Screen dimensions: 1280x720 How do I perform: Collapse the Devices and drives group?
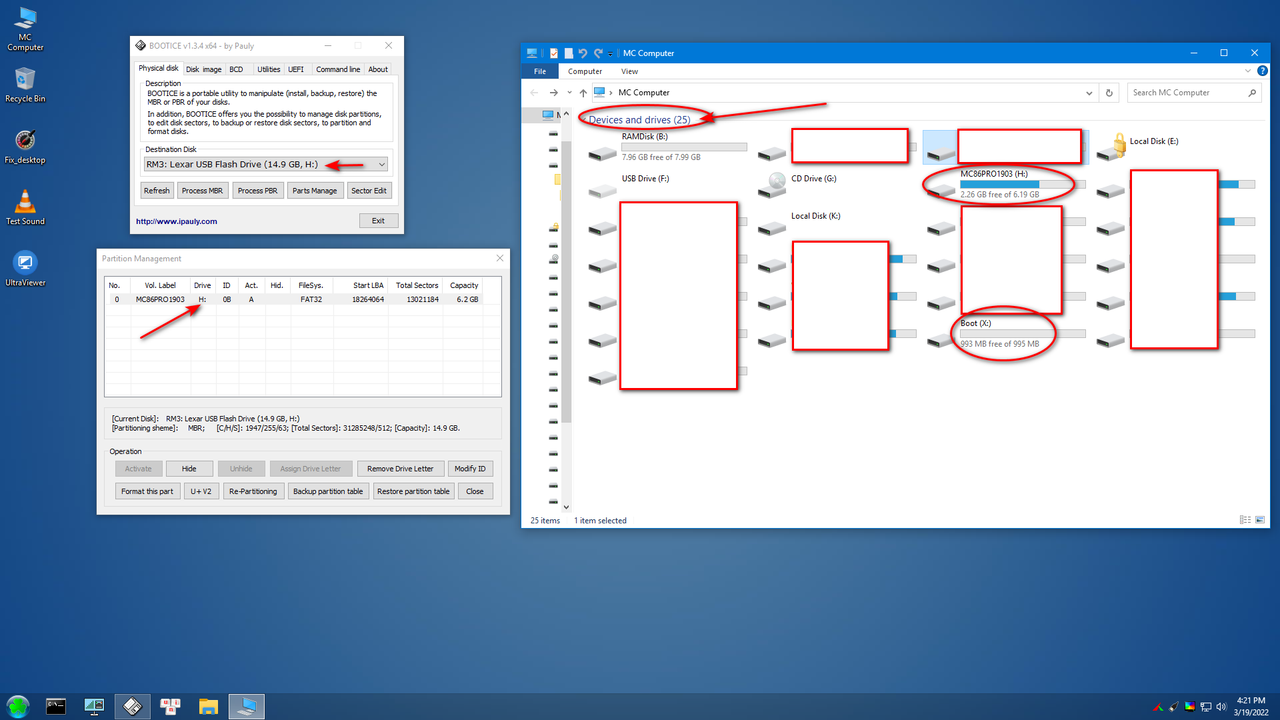tap(583, 120)
